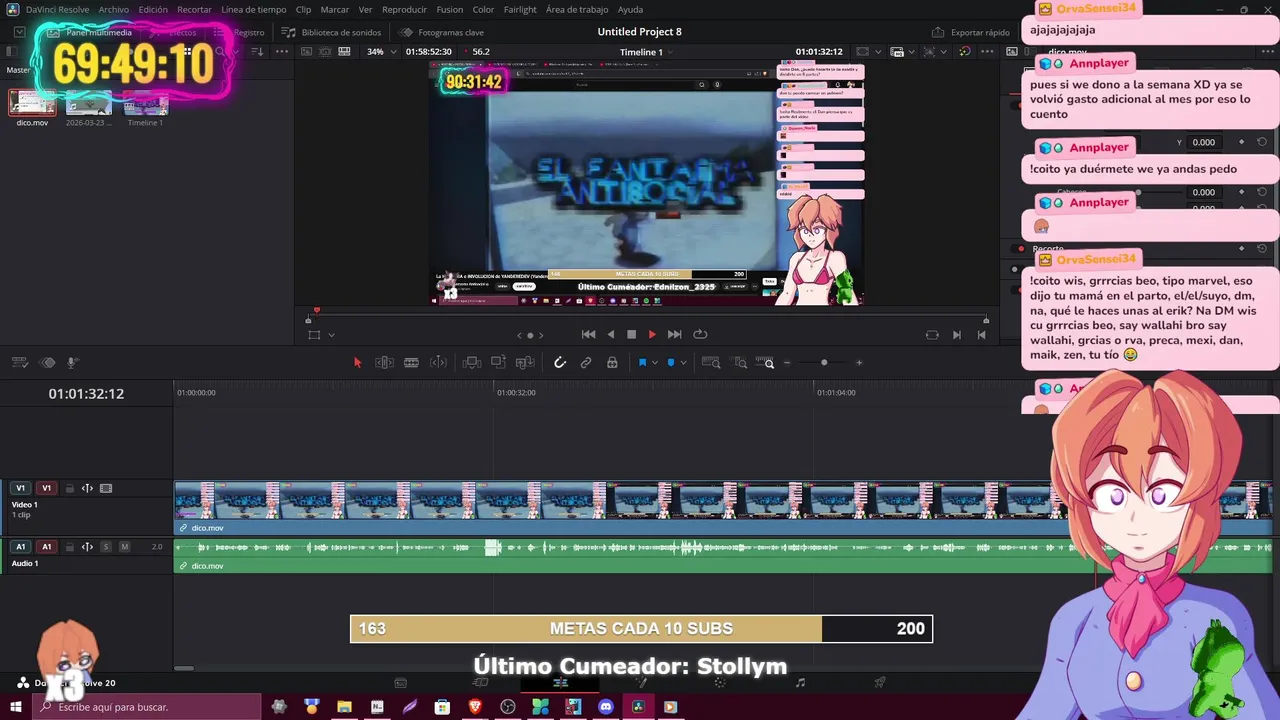This screenshot has height=720, width=1280.
Task: Open the Ayuda menu
Action: click(630, 10)
